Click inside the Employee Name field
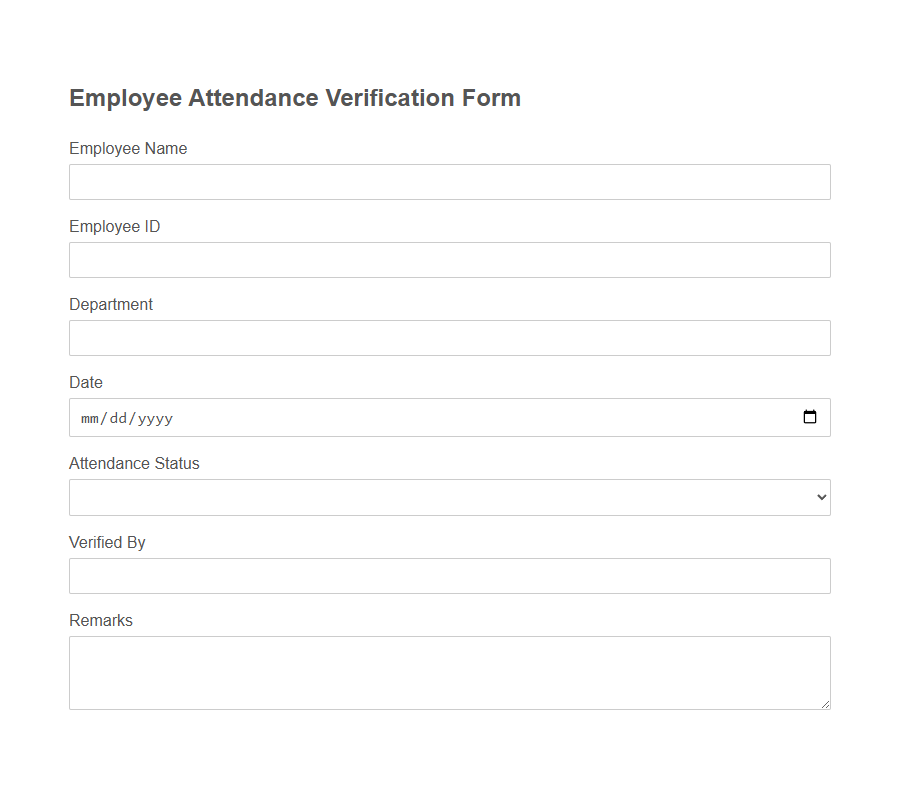Image resolution: width=900 pixels, height=792 pixels. point(449,181)
